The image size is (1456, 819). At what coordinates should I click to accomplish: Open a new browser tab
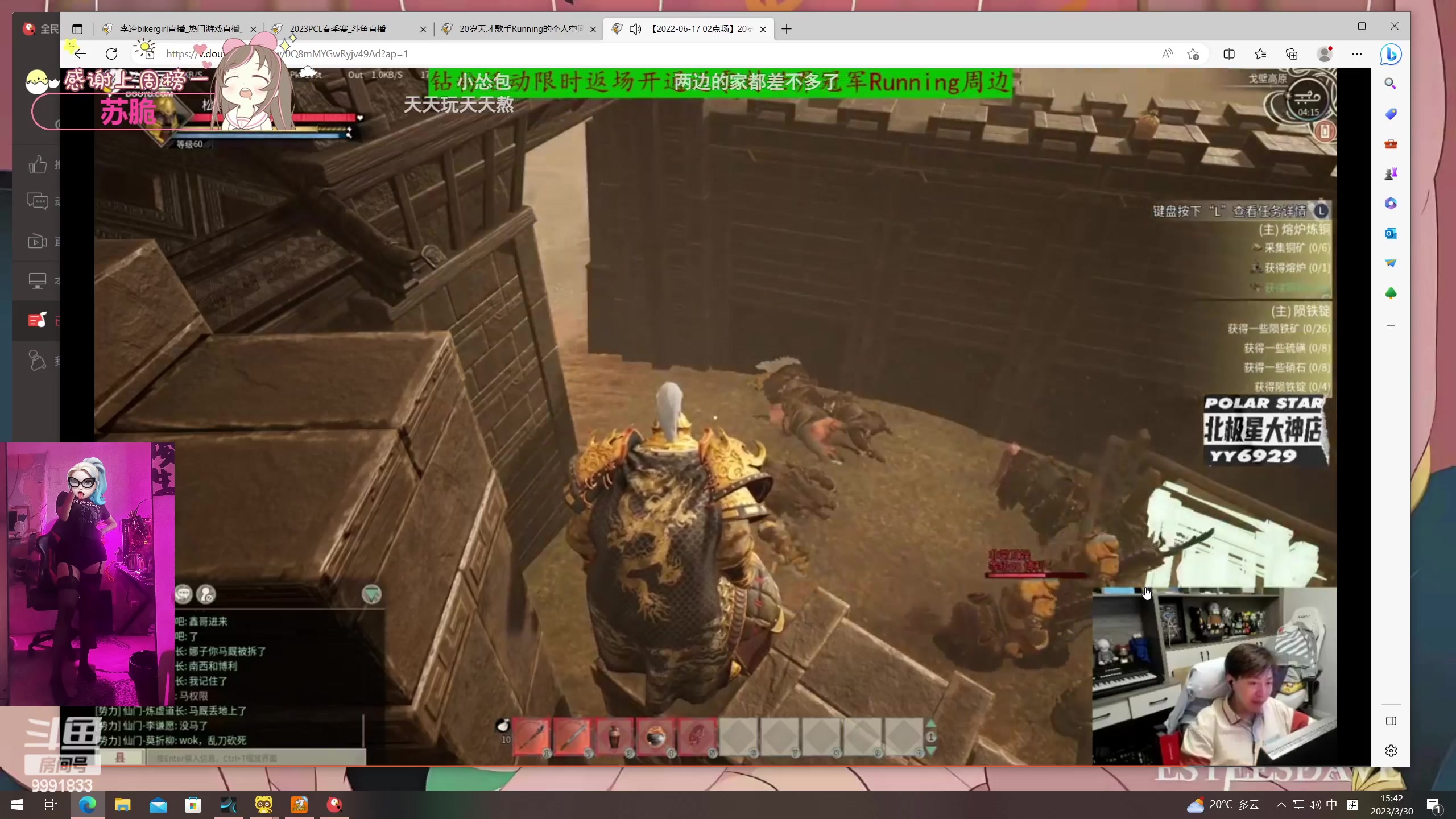point(786,29)
